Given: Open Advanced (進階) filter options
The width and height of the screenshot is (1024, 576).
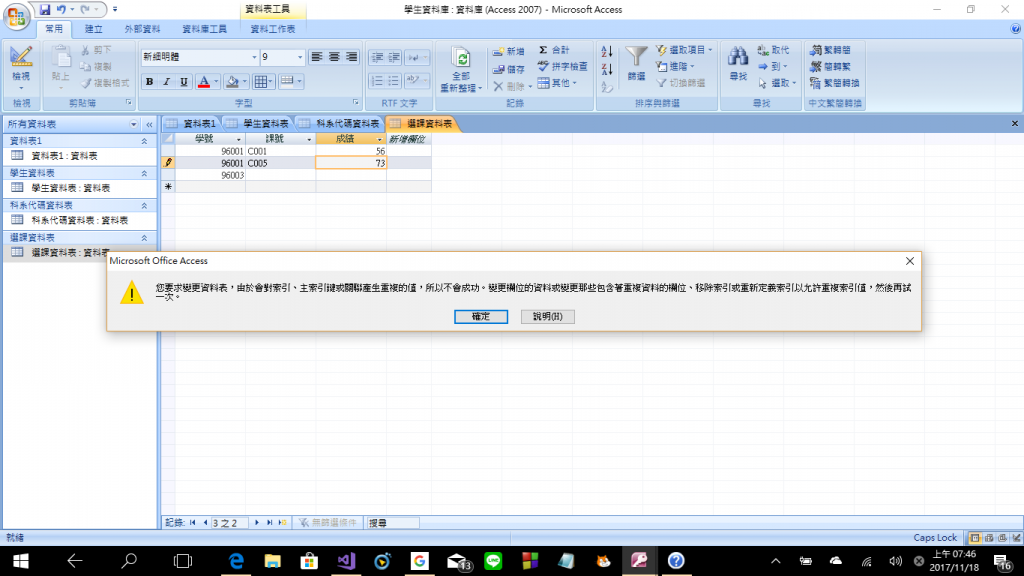Looking at the screenshot, I should tap(676, 67).
